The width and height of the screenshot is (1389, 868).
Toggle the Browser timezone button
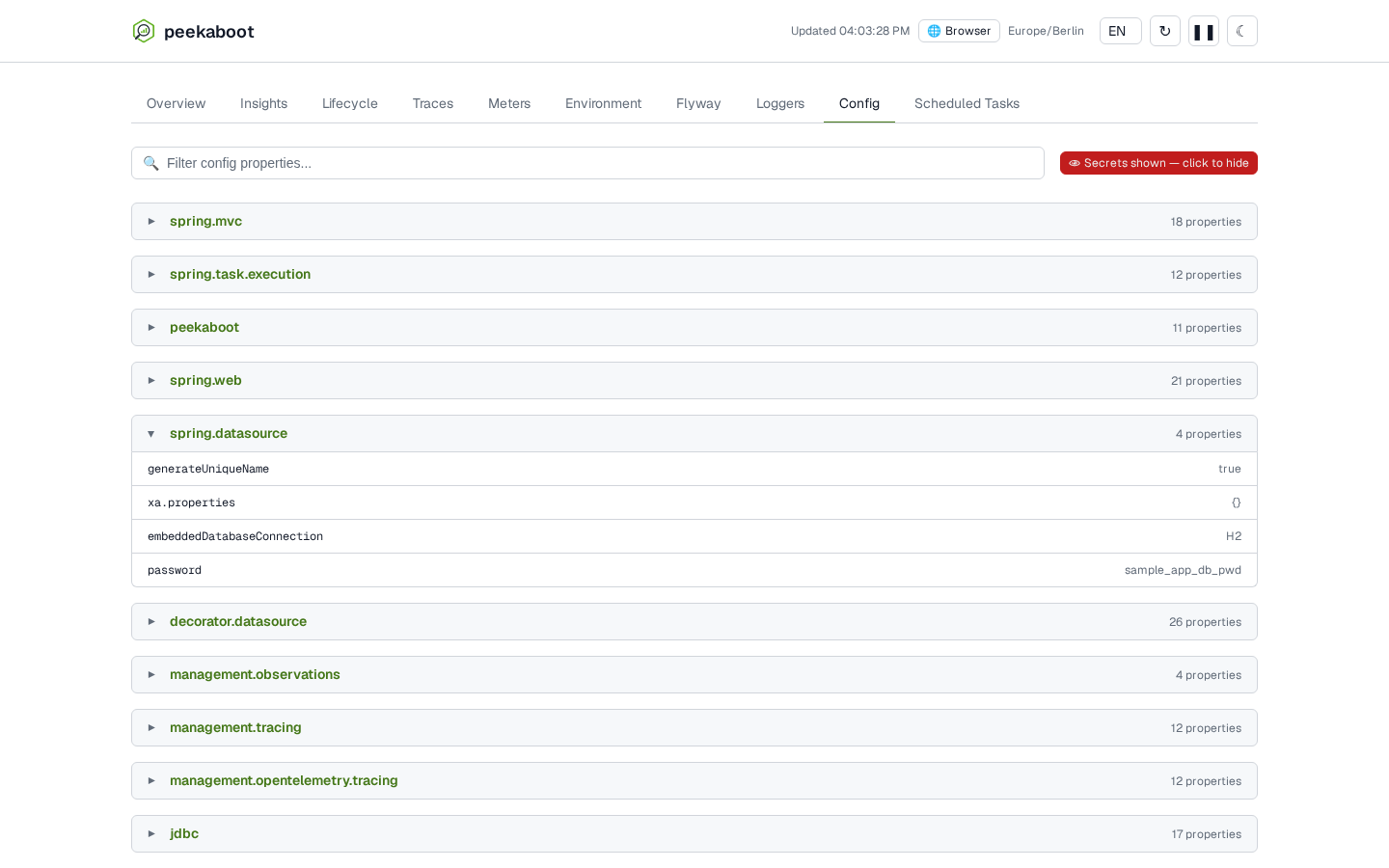959,31
